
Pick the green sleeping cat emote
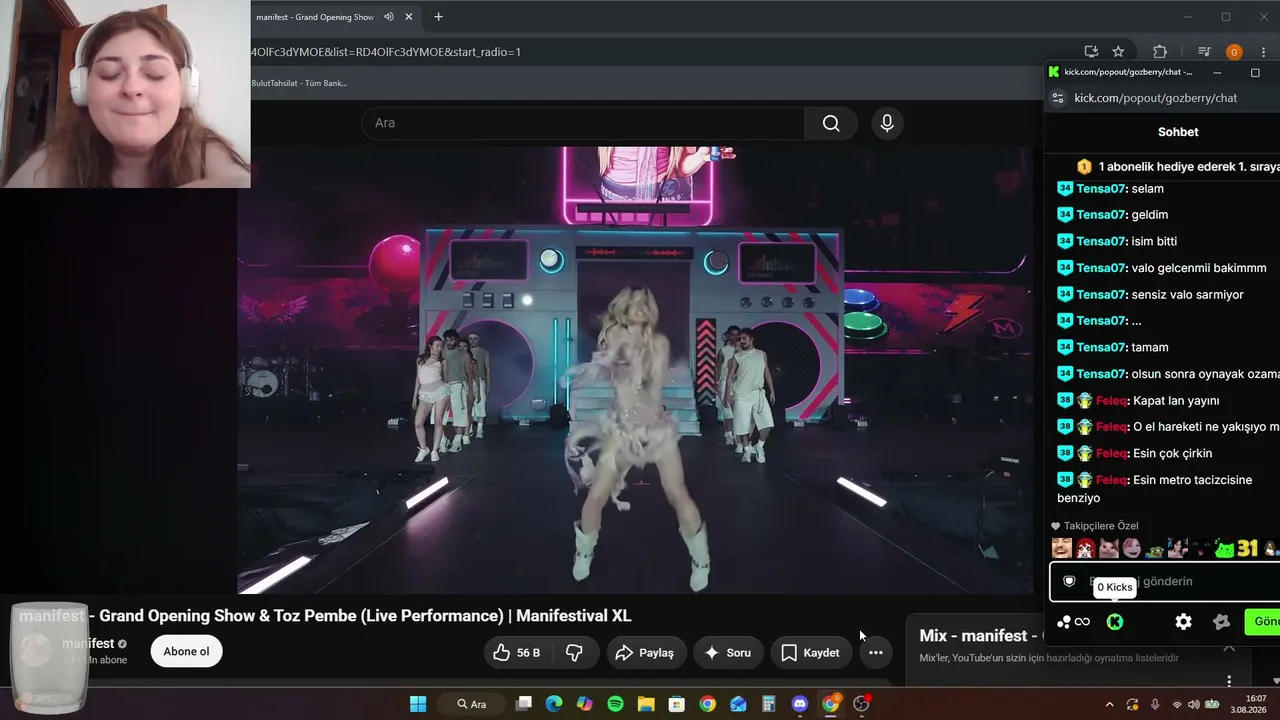1225,548
